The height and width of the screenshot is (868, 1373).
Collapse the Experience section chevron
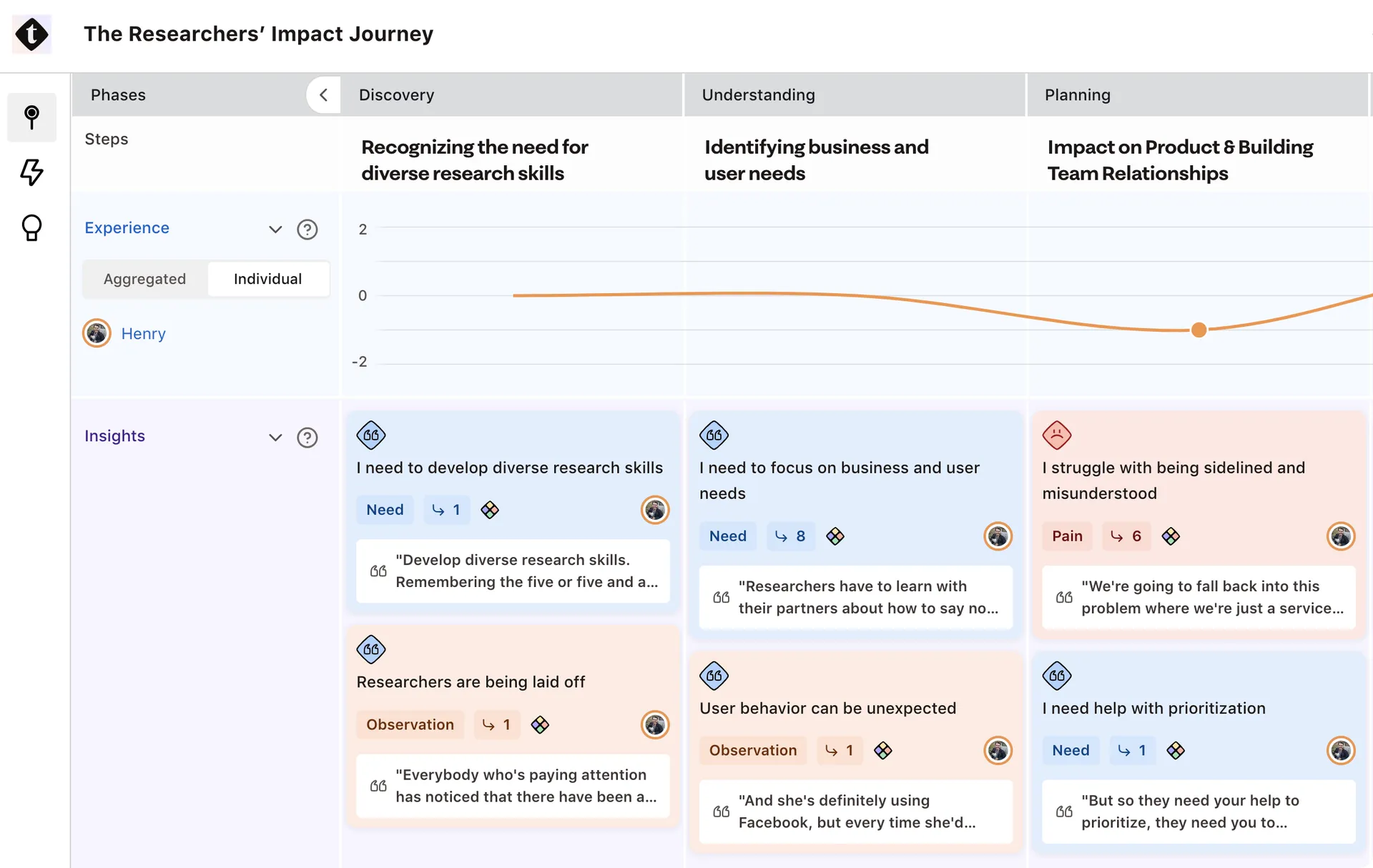[x=275, y=230]
